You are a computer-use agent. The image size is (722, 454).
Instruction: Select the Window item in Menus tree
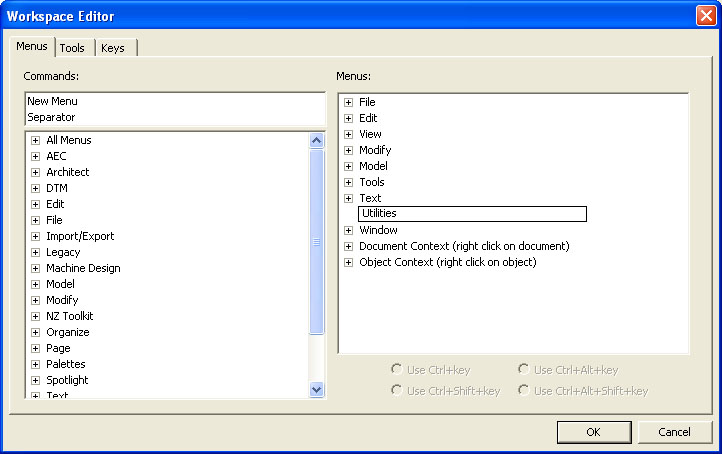click(x=378, y=230)
